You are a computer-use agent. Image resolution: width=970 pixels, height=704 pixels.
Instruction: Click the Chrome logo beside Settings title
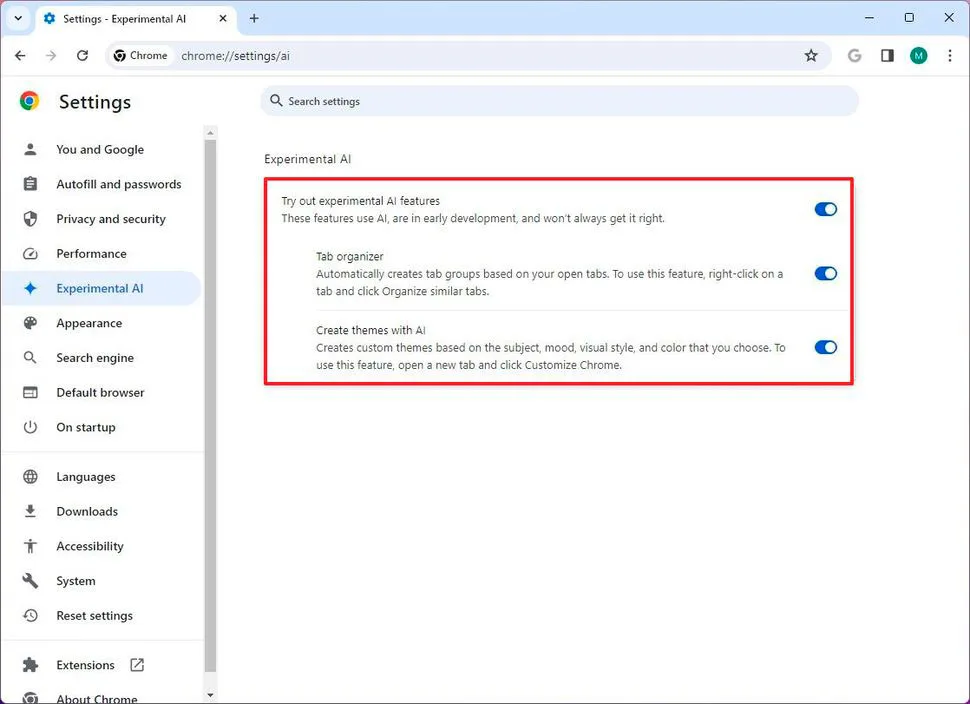click(x=29, y=101)
